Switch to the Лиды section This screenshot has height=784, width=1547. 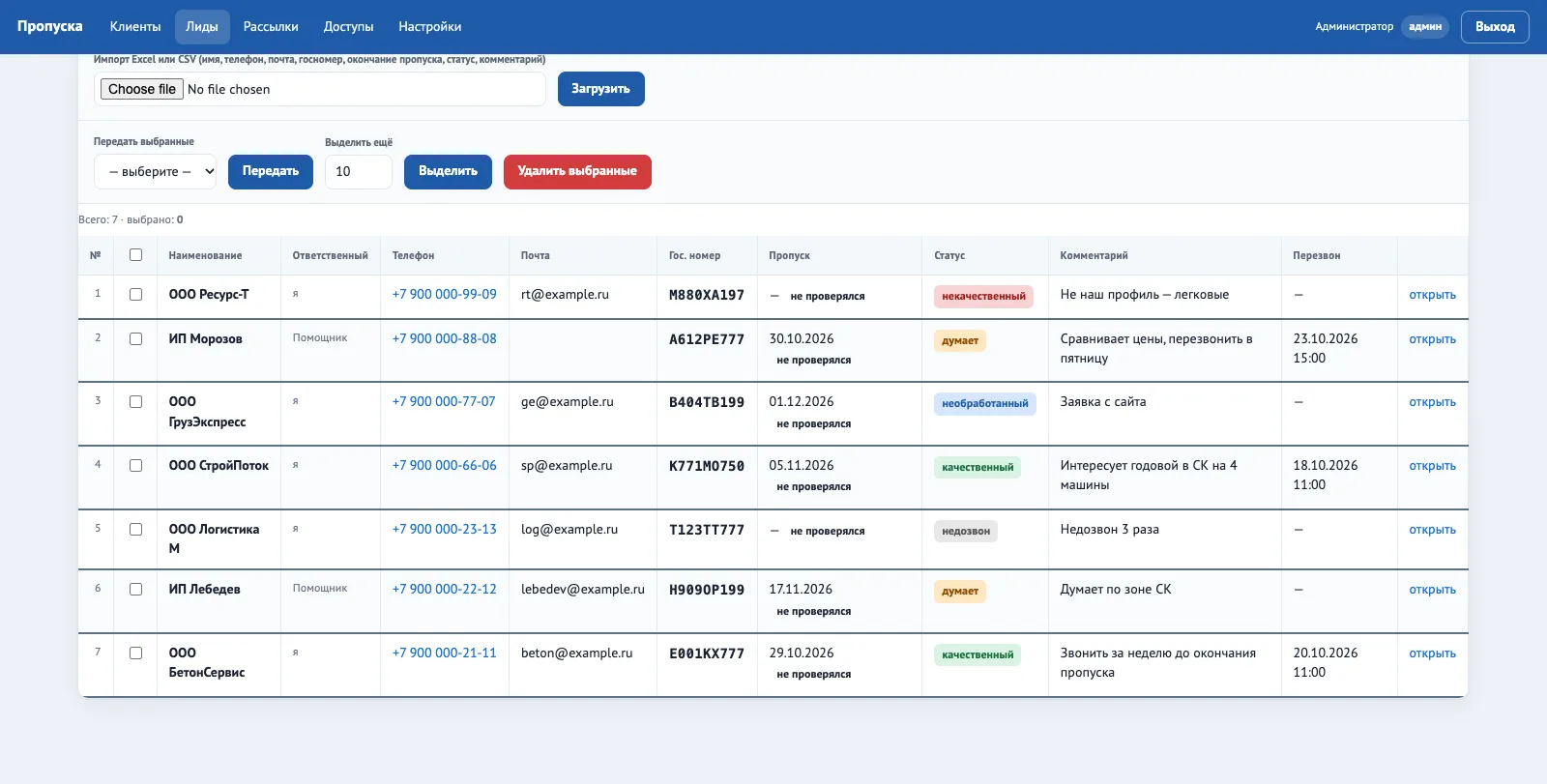coord(202,27)
